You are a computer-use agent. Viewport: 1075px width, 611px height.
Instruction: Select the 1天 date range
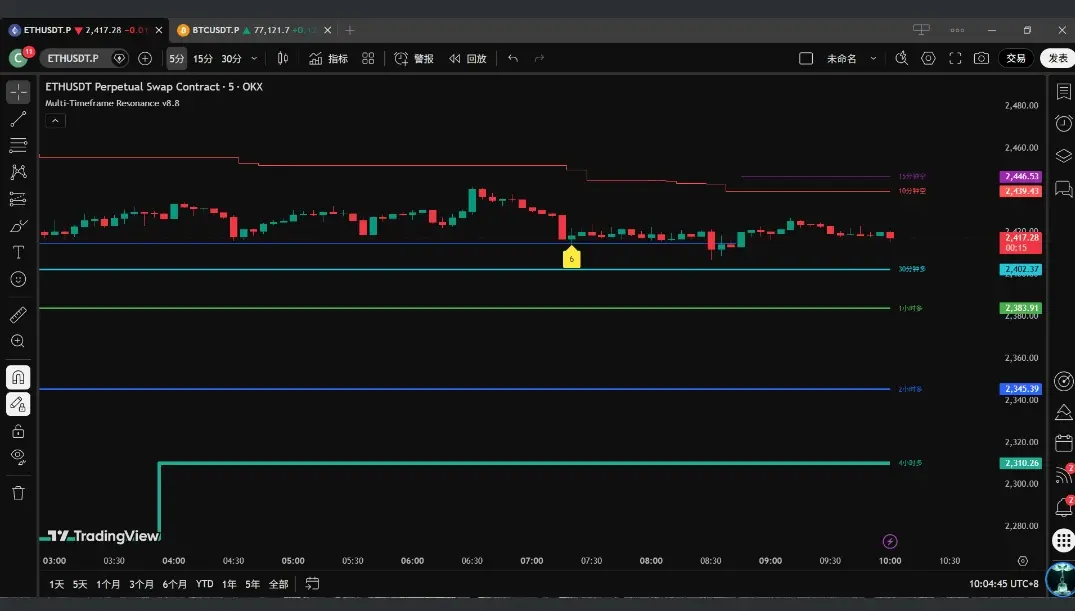pyautogui.click(x=56, y=584)
